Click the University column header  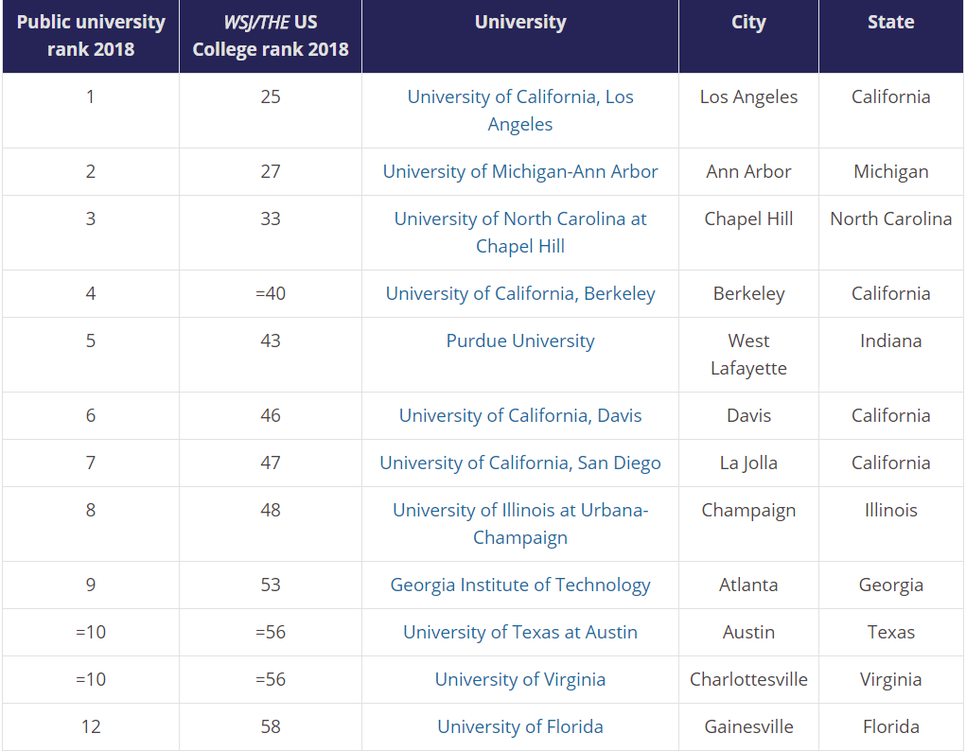click(x=520, y=22)
